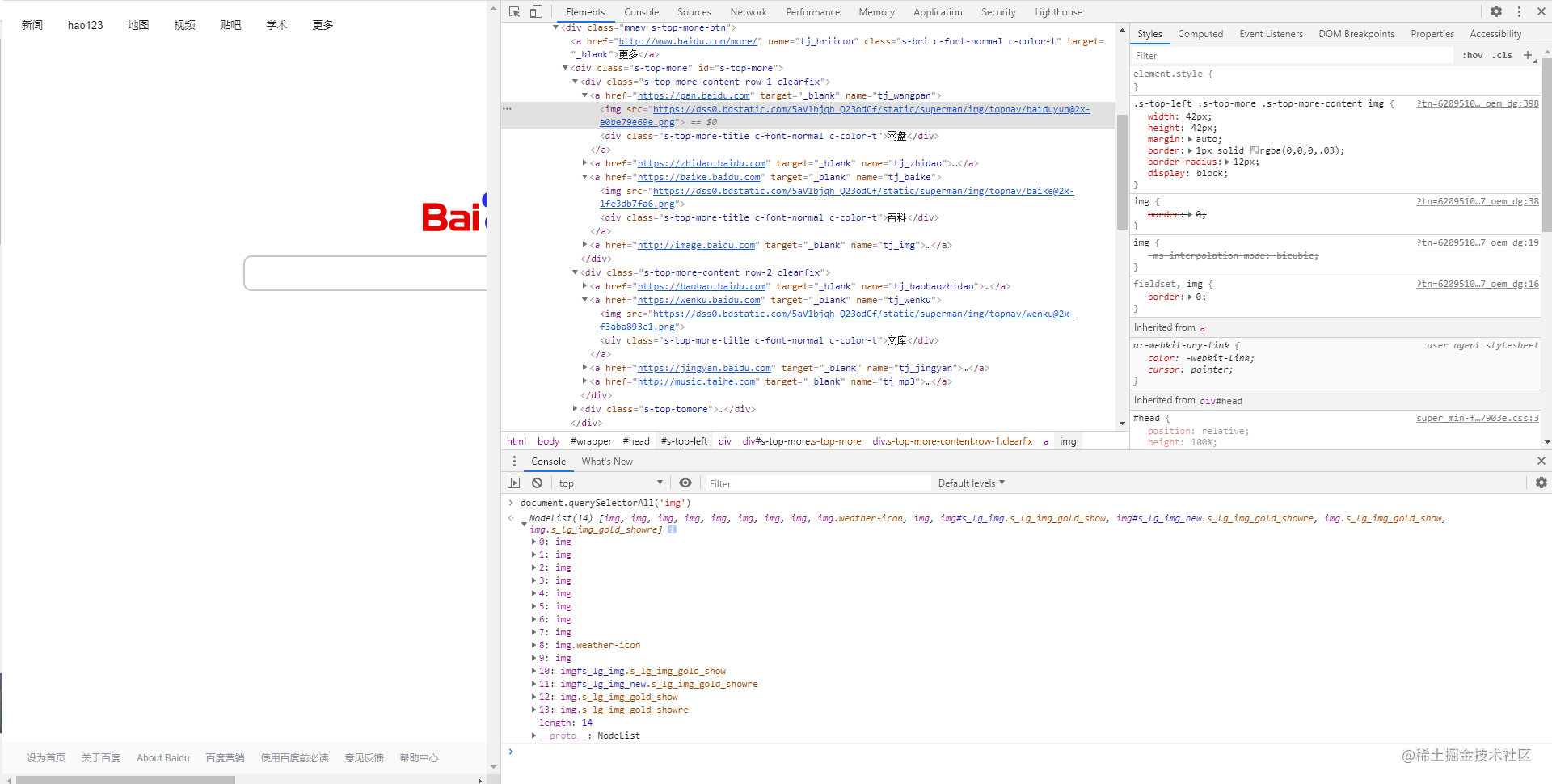The image size is (1552, 784).
Task: Open the top JavaScript context dropdown
Action: tap(610, 483)
